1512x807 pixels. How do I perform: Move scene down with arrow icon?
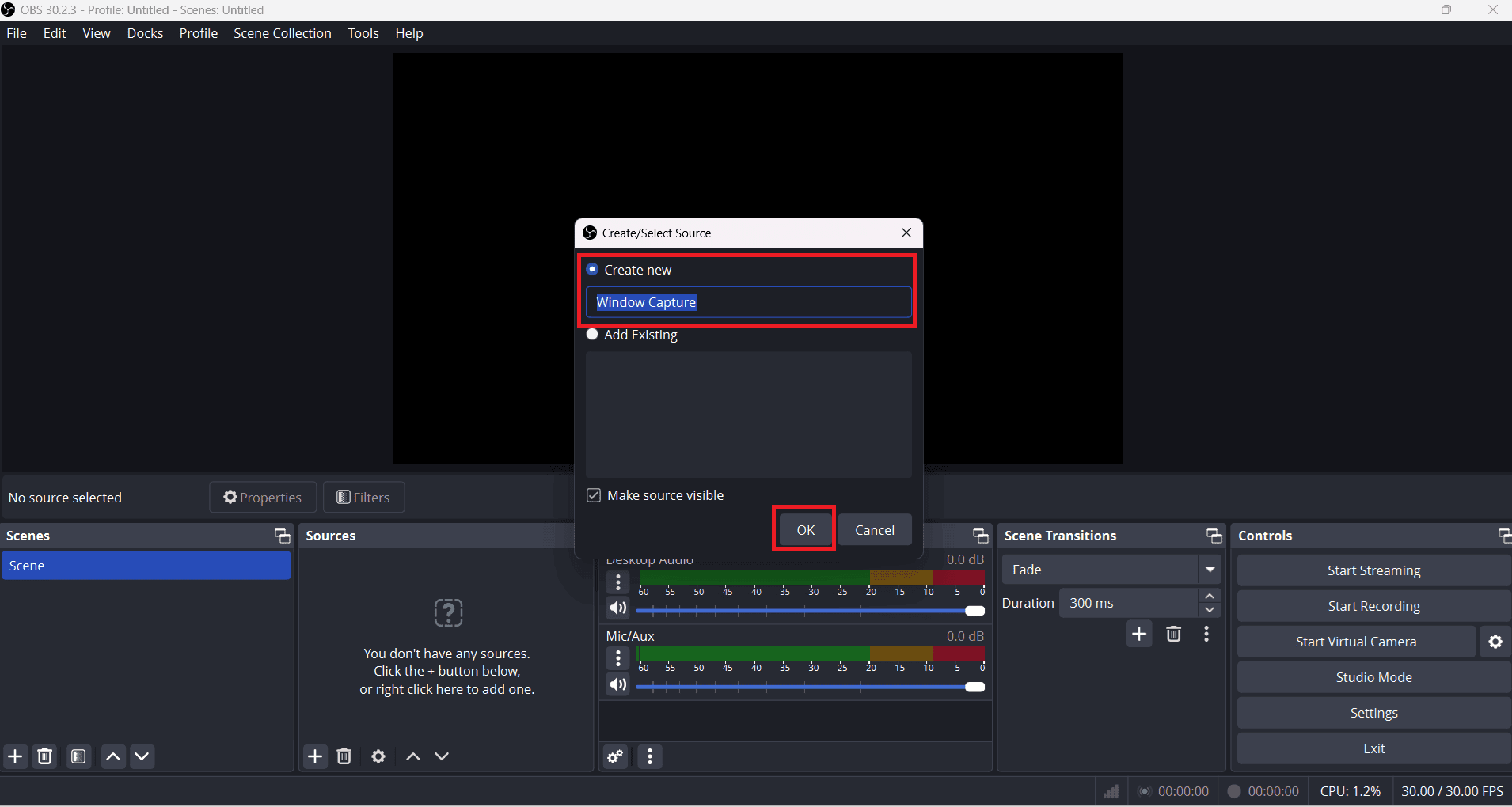(x=142, y=756)
